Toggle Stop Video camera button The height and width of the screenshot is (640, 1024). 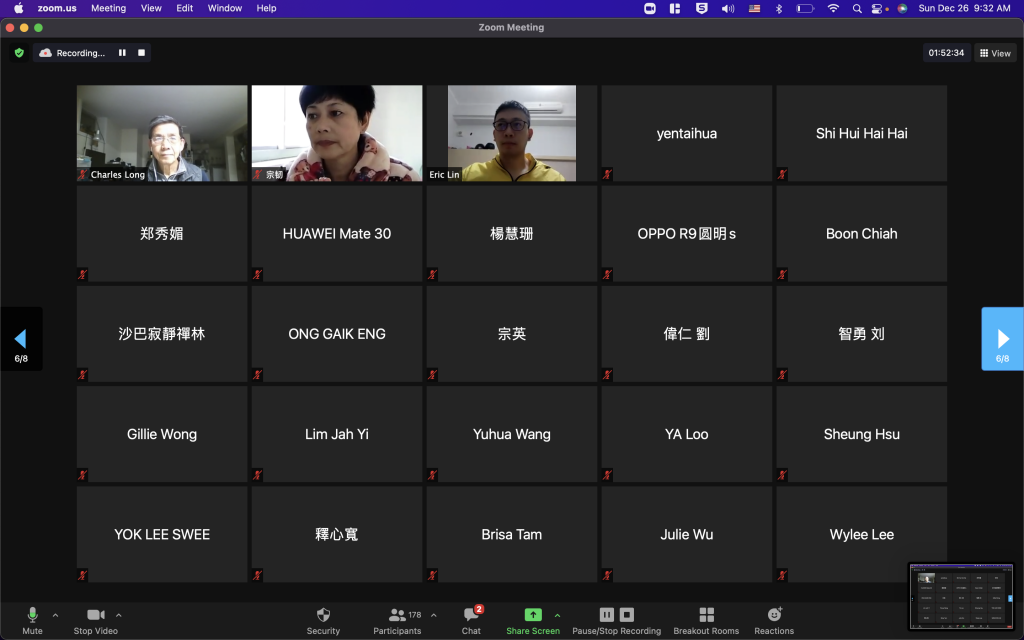96,615
